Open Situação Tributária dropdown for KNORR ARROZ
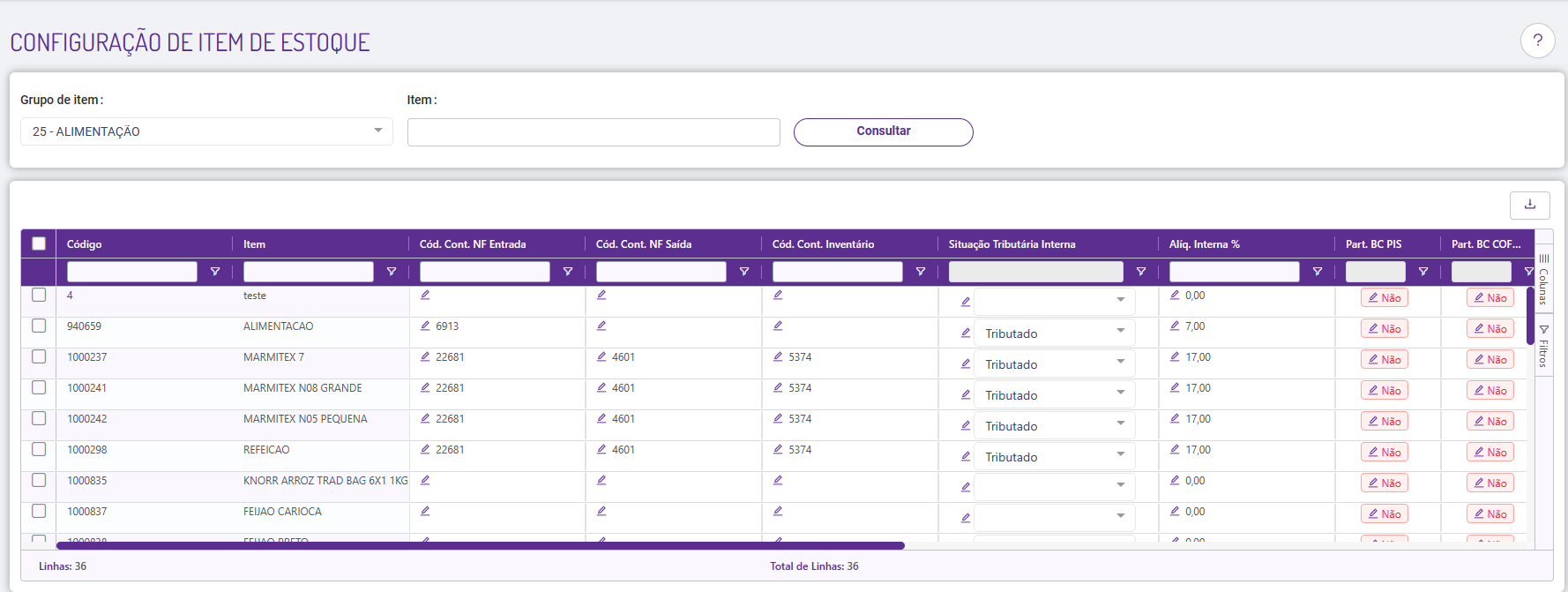This screenshot has width=1568, height=592. [1055, 486]
